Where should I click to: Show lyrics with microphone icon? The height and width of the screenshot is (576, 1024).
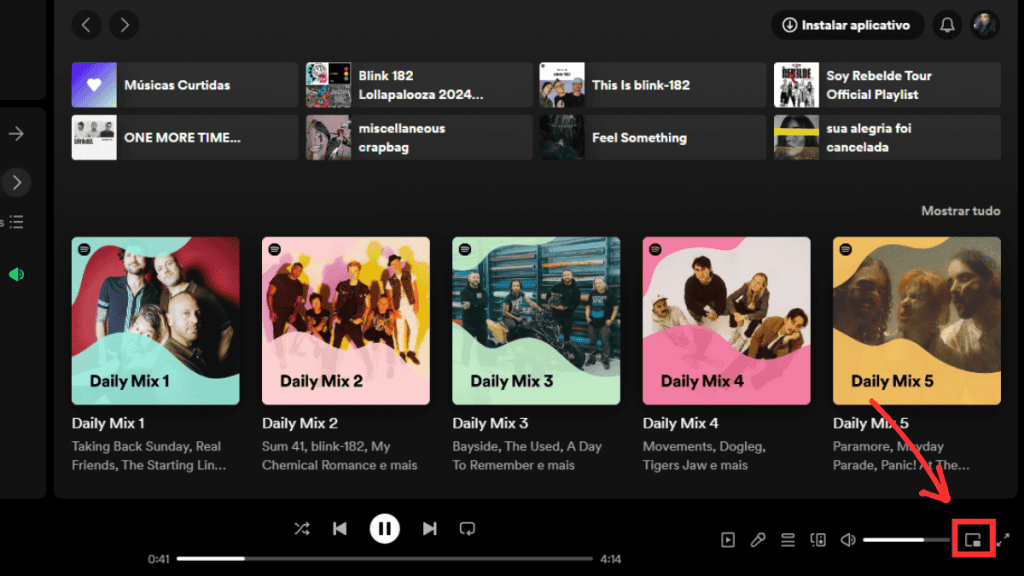click(x=758, y=539)
